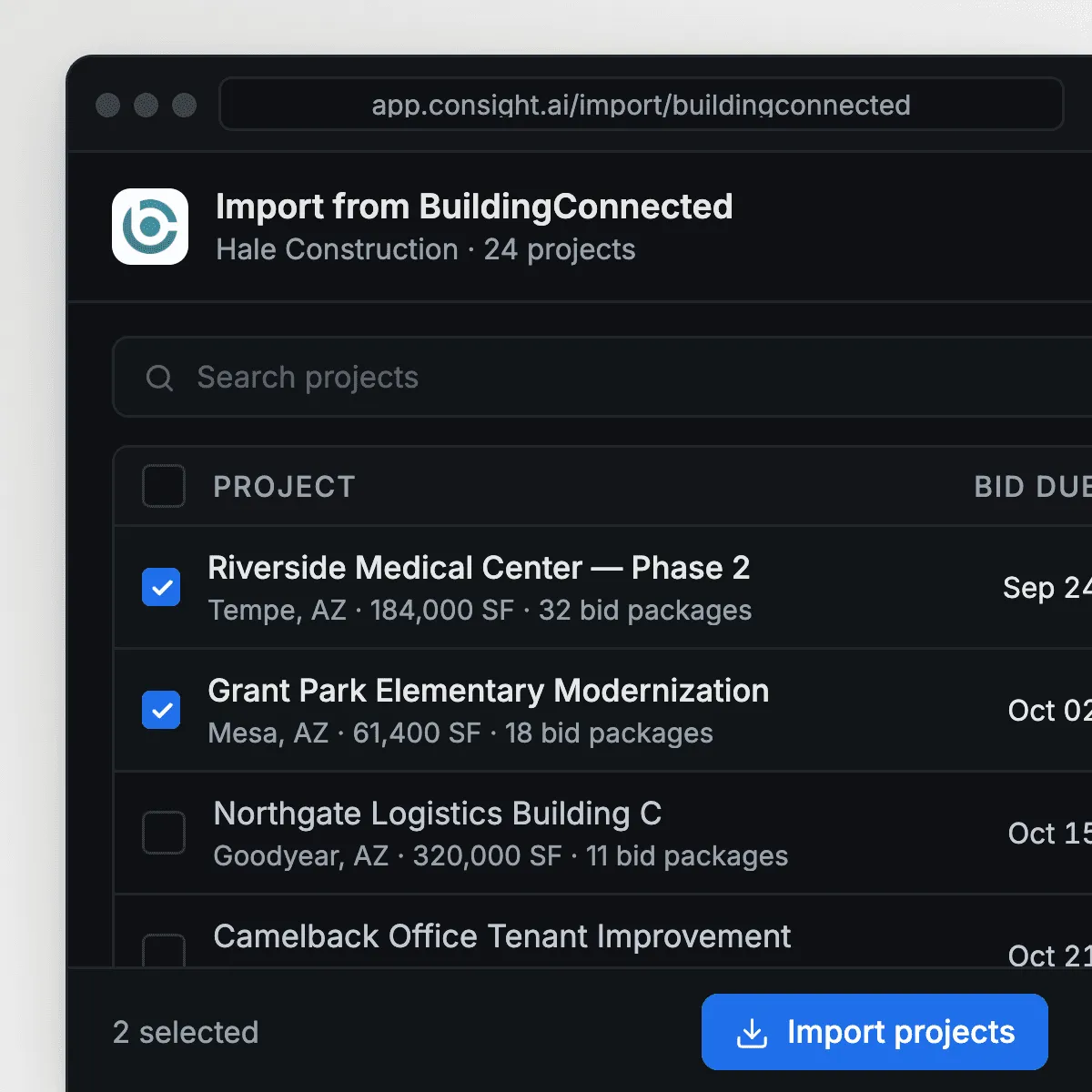Click the BuildingConnected logo icon
The image size is (1092, 1092).
150,227
